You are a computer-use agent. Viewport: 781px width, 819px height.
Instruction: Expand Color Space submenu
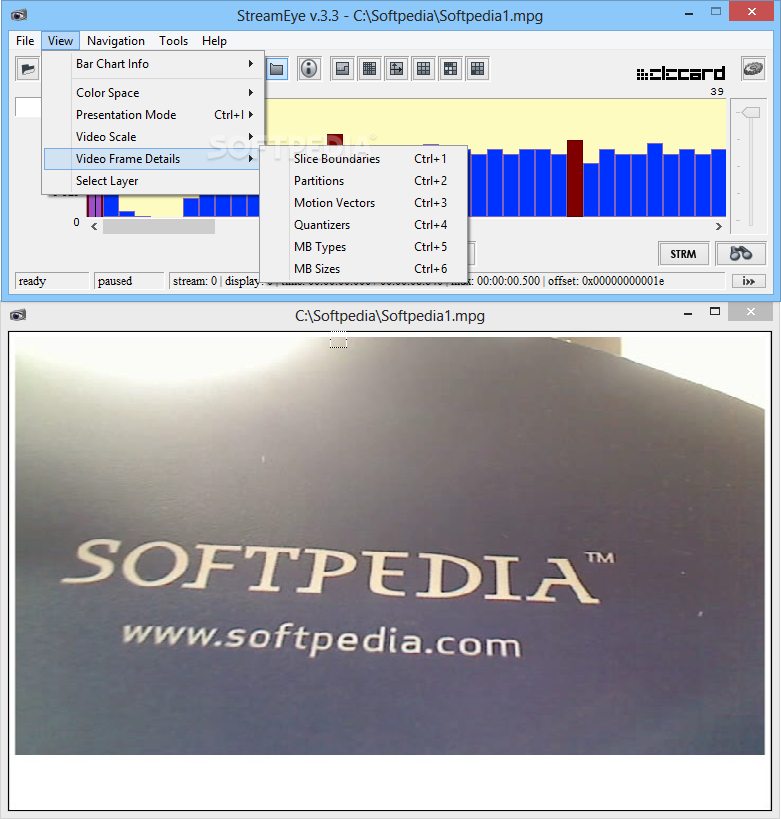click(151, 93)
